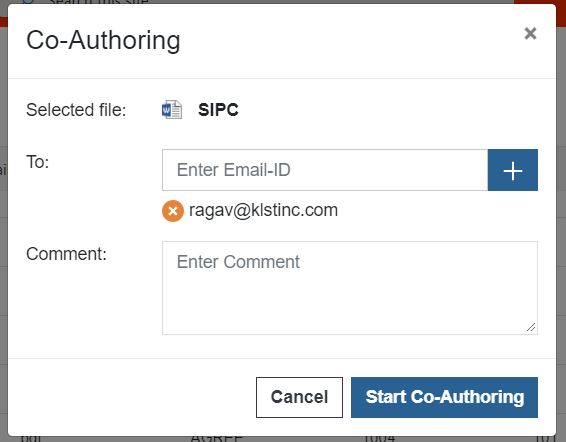This screenshot has height=442, width=566.
Task: Click the 1004 value in the background list
Action: [x=379, y=439]
